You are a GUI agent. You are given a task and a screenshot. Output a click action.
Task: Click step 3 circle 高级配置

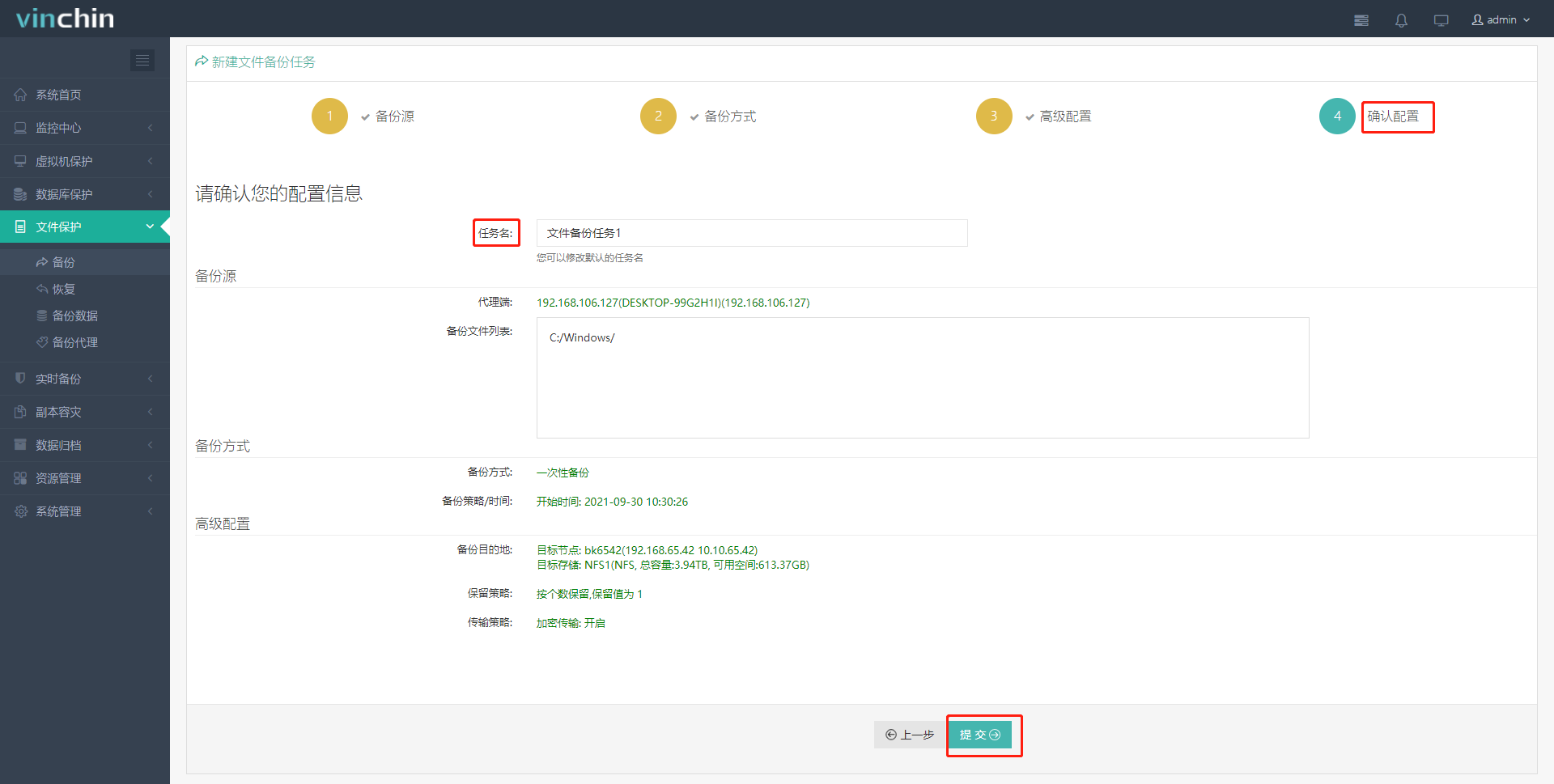[994, 116]
